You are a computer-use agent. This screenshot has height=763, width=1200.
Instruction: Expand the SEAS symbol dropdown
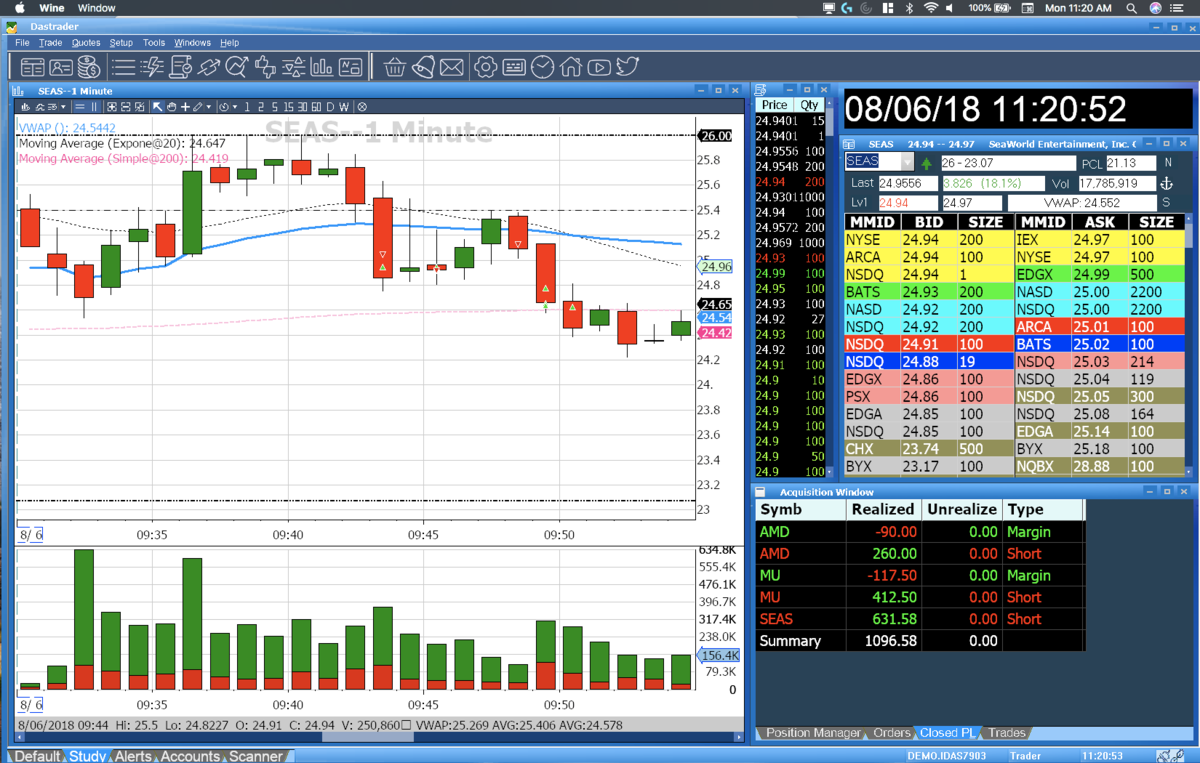[907, 162]
